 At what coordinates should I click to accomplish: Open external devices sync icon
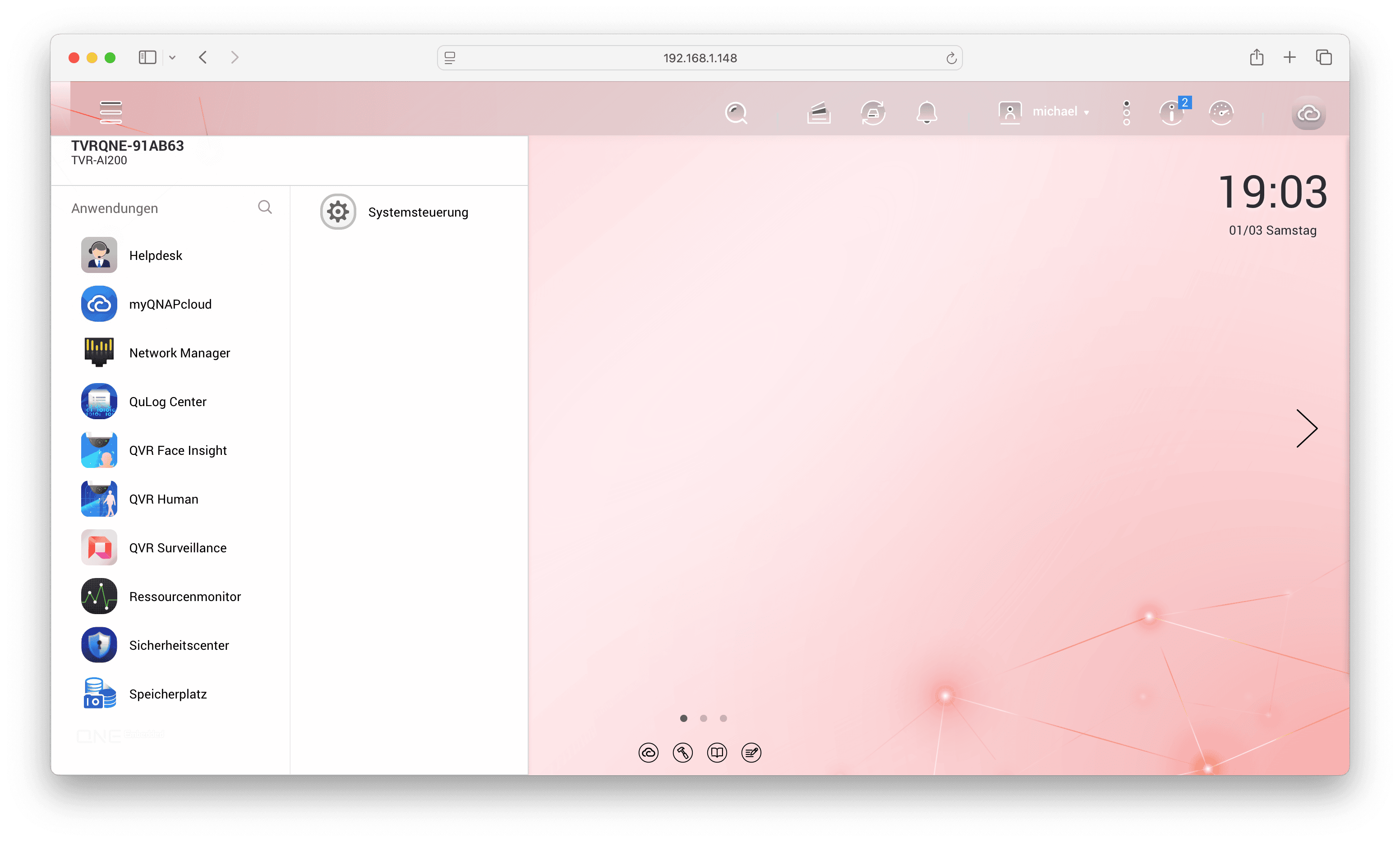(x=873, y=113)
